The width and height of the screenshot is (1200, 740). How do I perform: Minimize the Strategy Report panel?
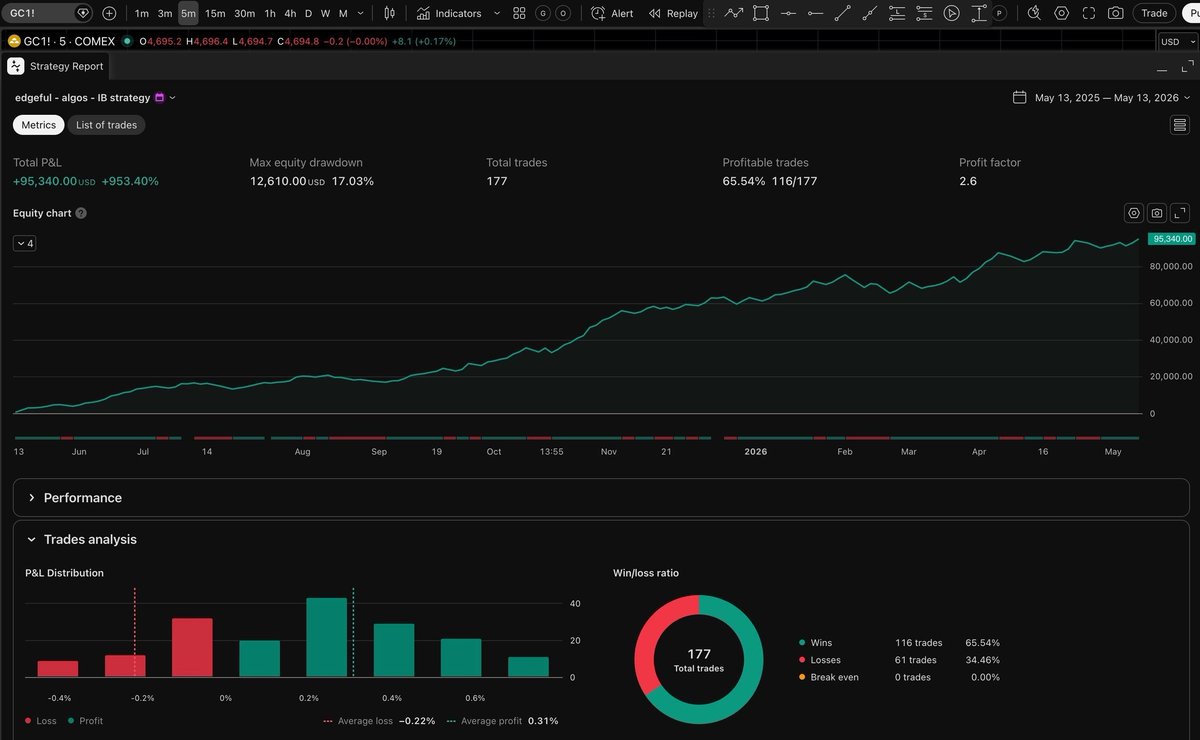click(x=1161, y=68)
